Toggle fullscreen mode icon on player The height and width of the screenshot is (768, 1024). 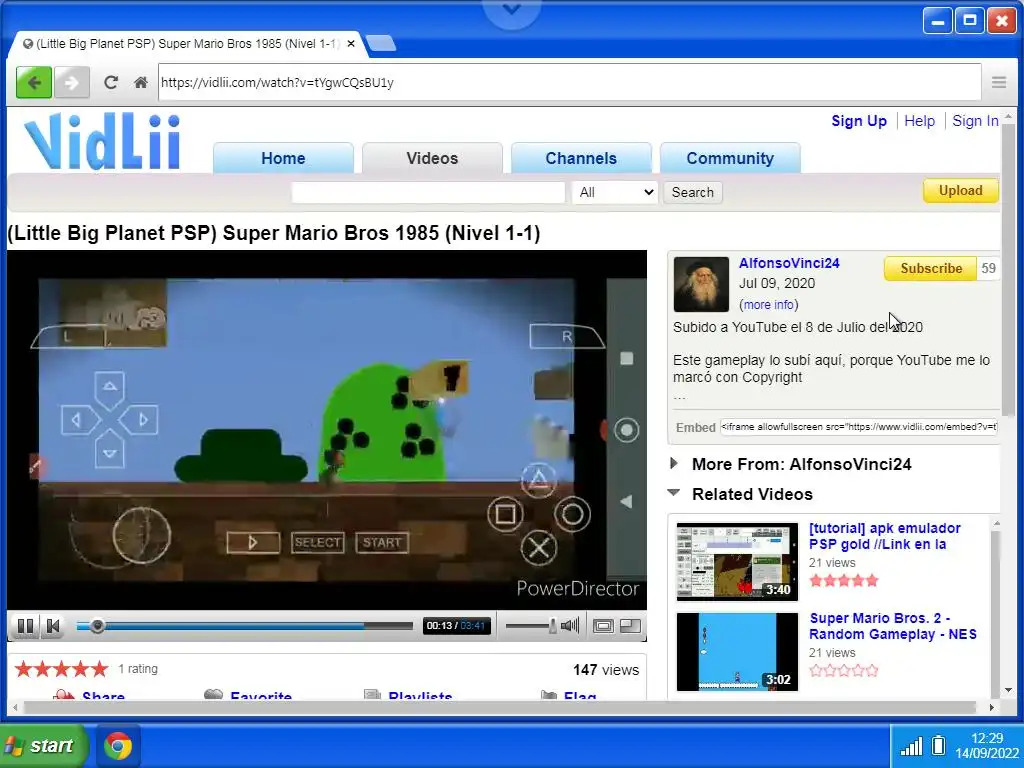point(630,626)
